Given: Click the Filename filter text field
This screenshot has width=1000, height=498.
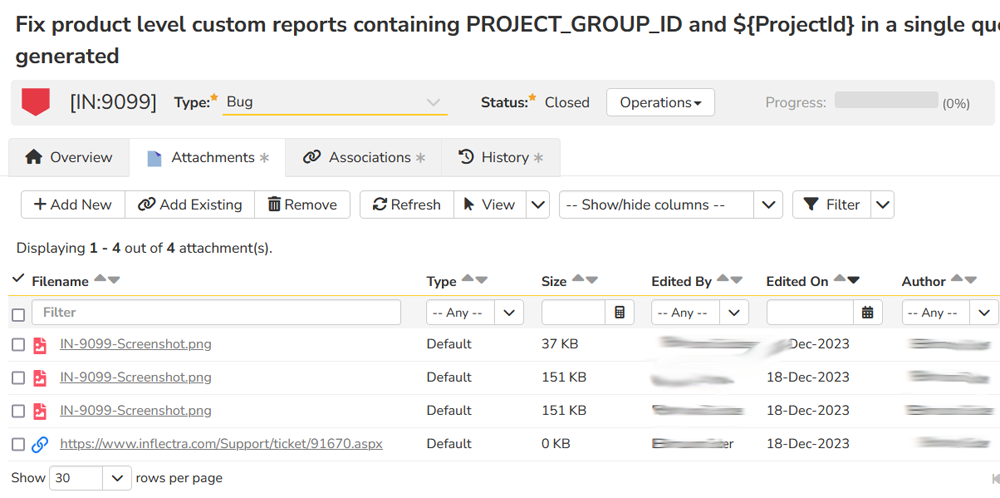Looking at the screenshot, I should [216, 313].
